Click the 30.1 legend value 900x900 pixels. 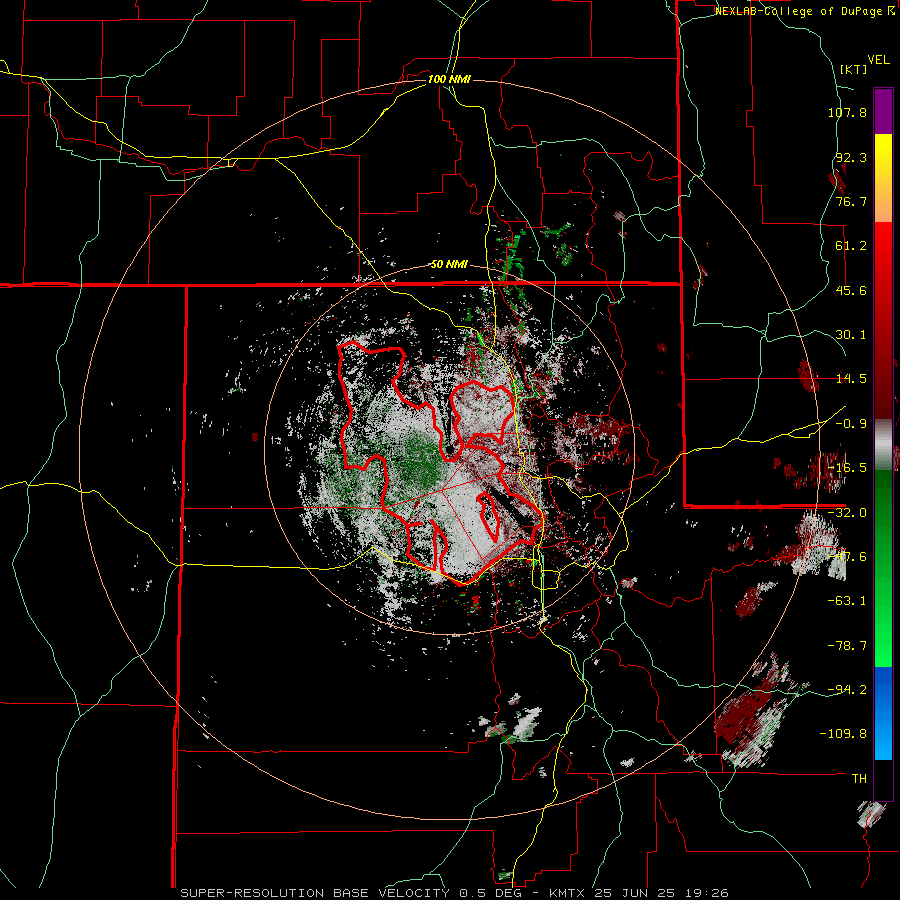pos(851,335)
